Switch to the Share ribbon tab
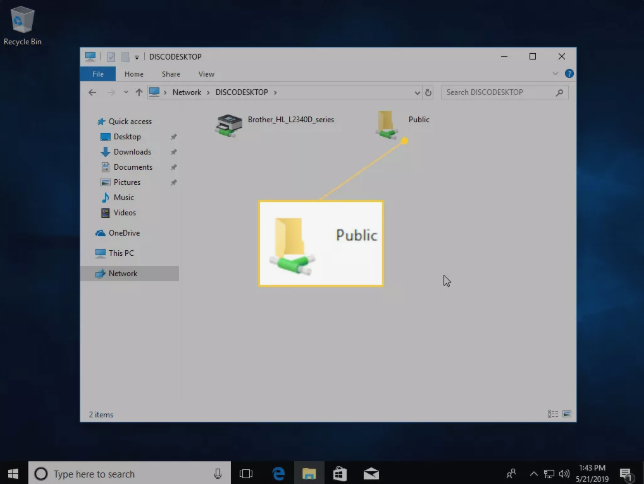 [x=171, y=74]
